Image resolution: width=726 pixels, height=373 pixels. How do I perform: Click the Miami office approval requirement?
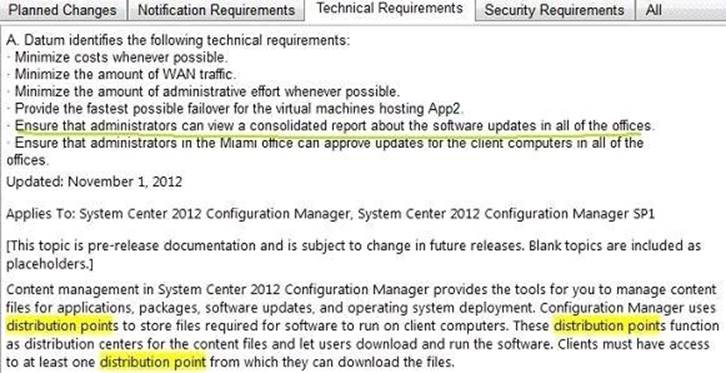[x=325, y=151]
